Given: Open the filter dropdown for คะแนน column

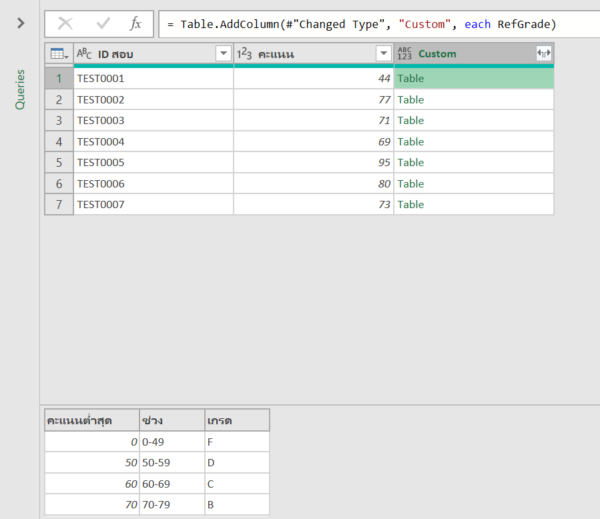Looking at the screenshot, I should [x=383, y=53].
